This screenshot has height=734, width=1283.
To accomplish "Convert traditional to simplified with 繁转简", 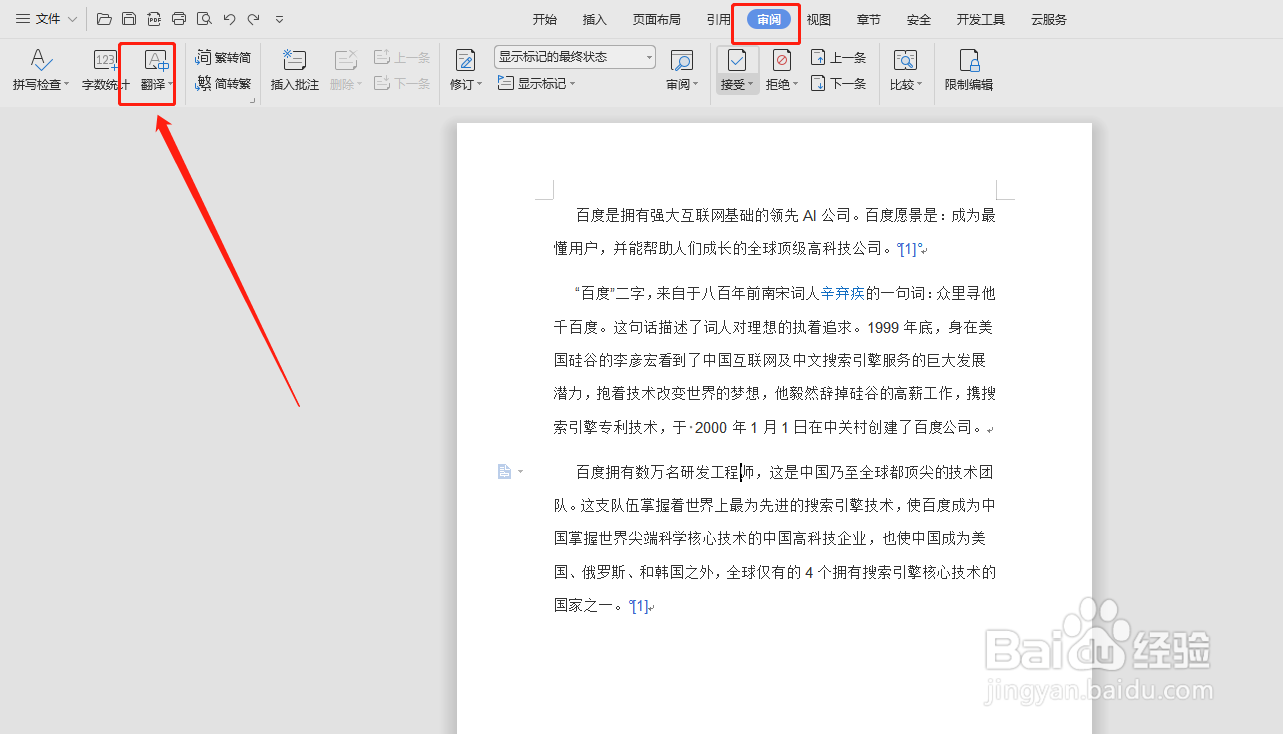I will coord(223,58).
